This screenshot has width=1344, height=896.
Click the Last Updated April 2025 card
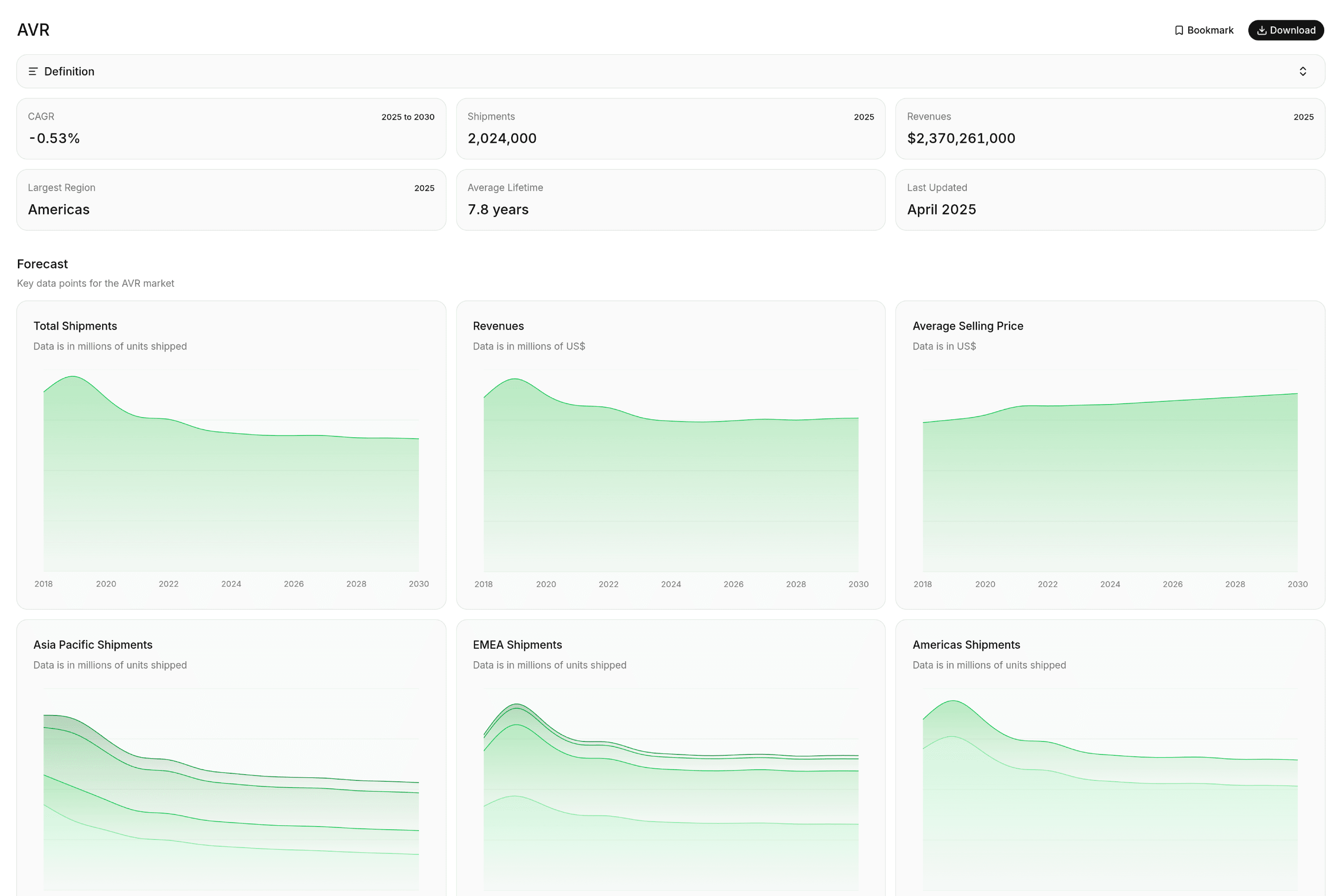1110,199
